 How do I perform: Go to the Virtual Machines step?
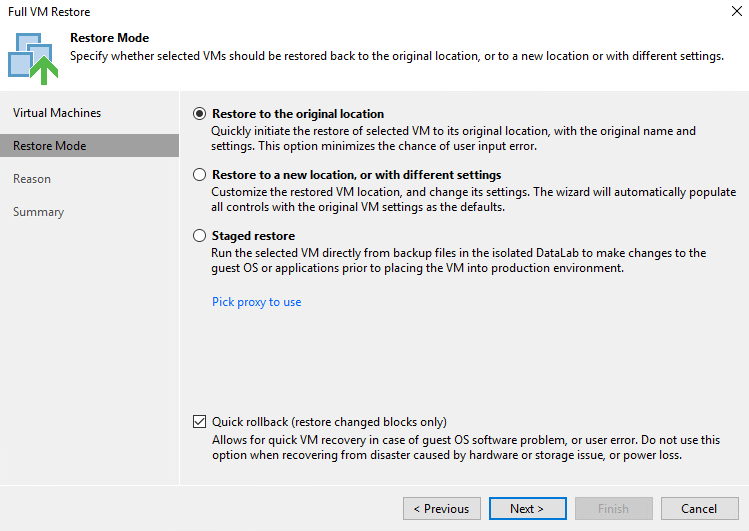pos(57,113)
